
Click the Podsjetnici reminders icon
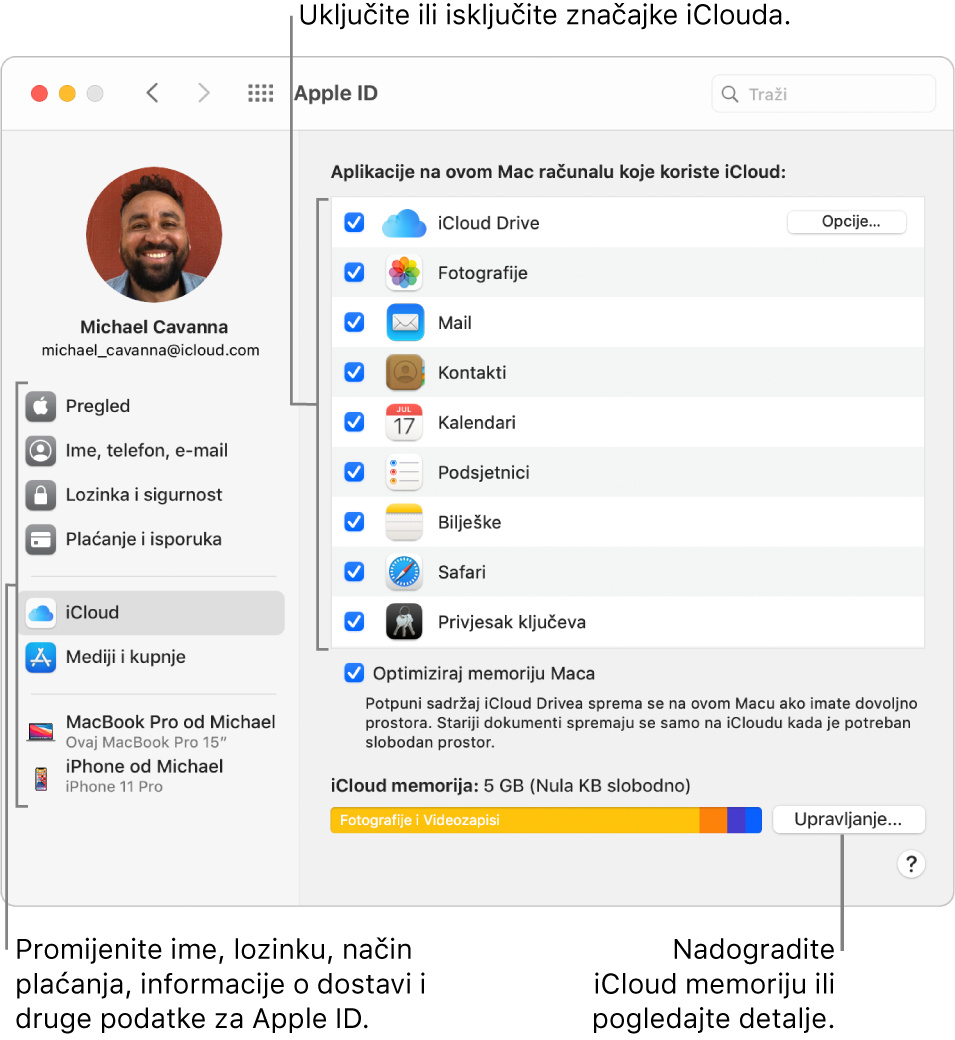point(404,472)
